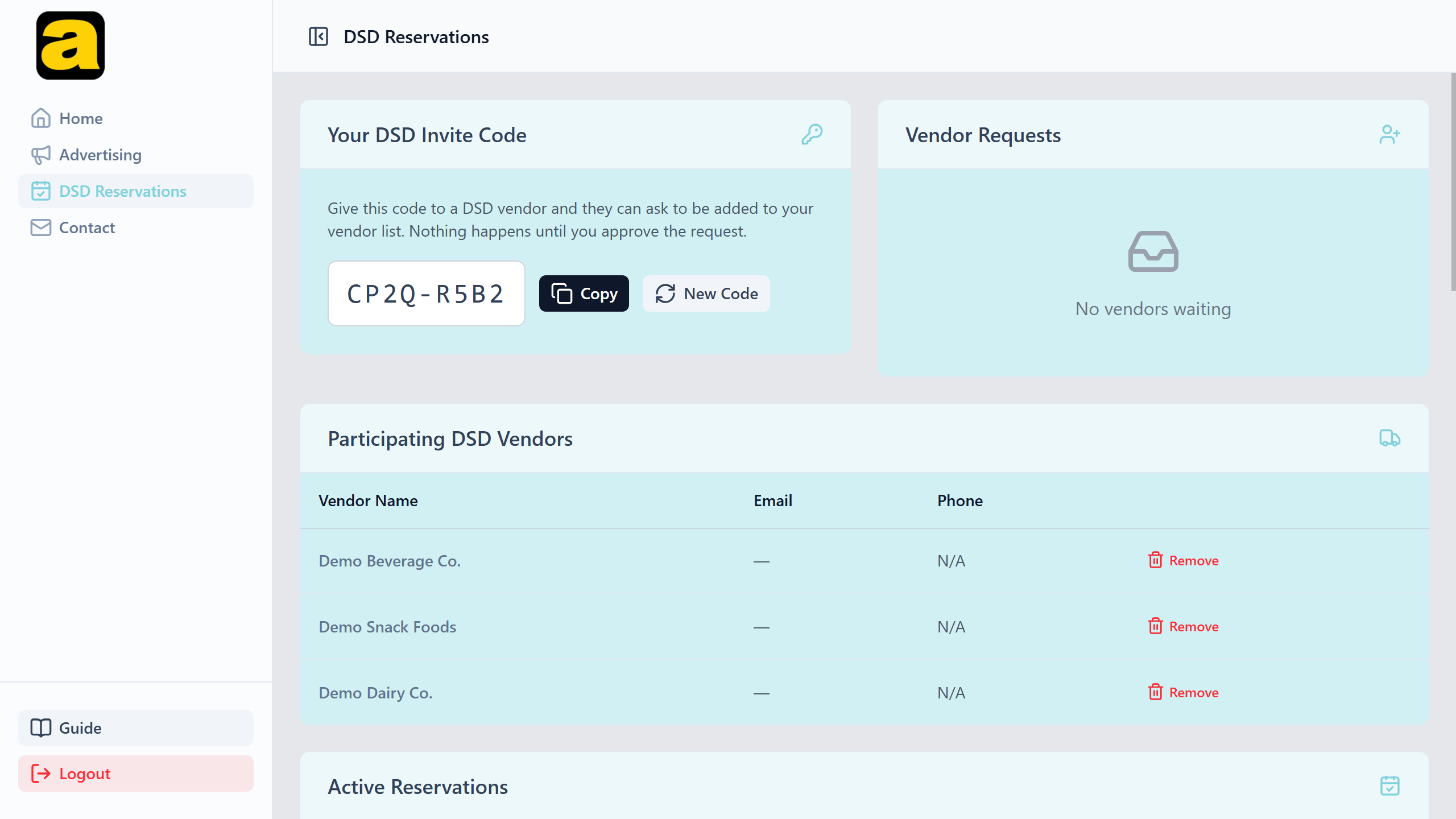Viewport: 1456px width, 819px height.
Task: Click the Demo Dairy Co. name
Action: coord(375,693)
